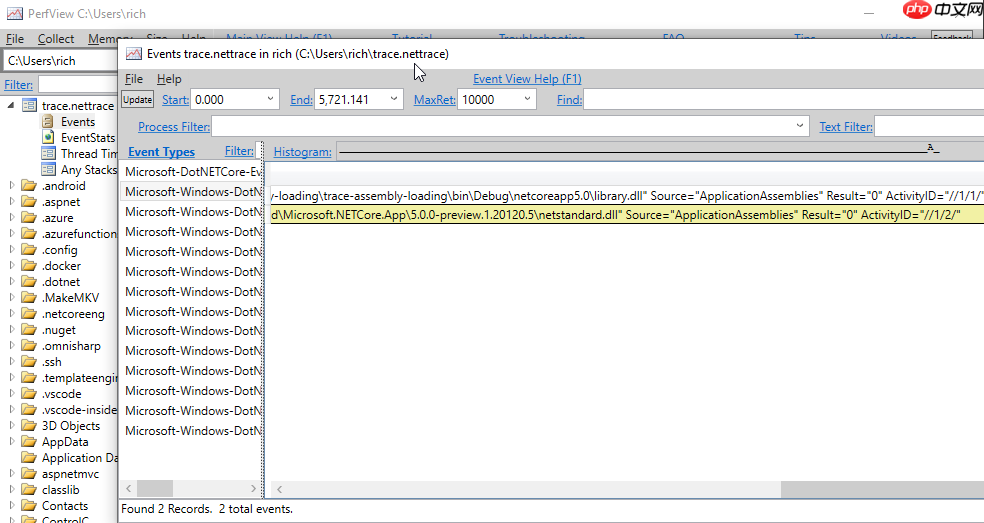The image size is (984, 523).
Task: Select the aspnetmvc folder icon
Action: pos(29,473)
